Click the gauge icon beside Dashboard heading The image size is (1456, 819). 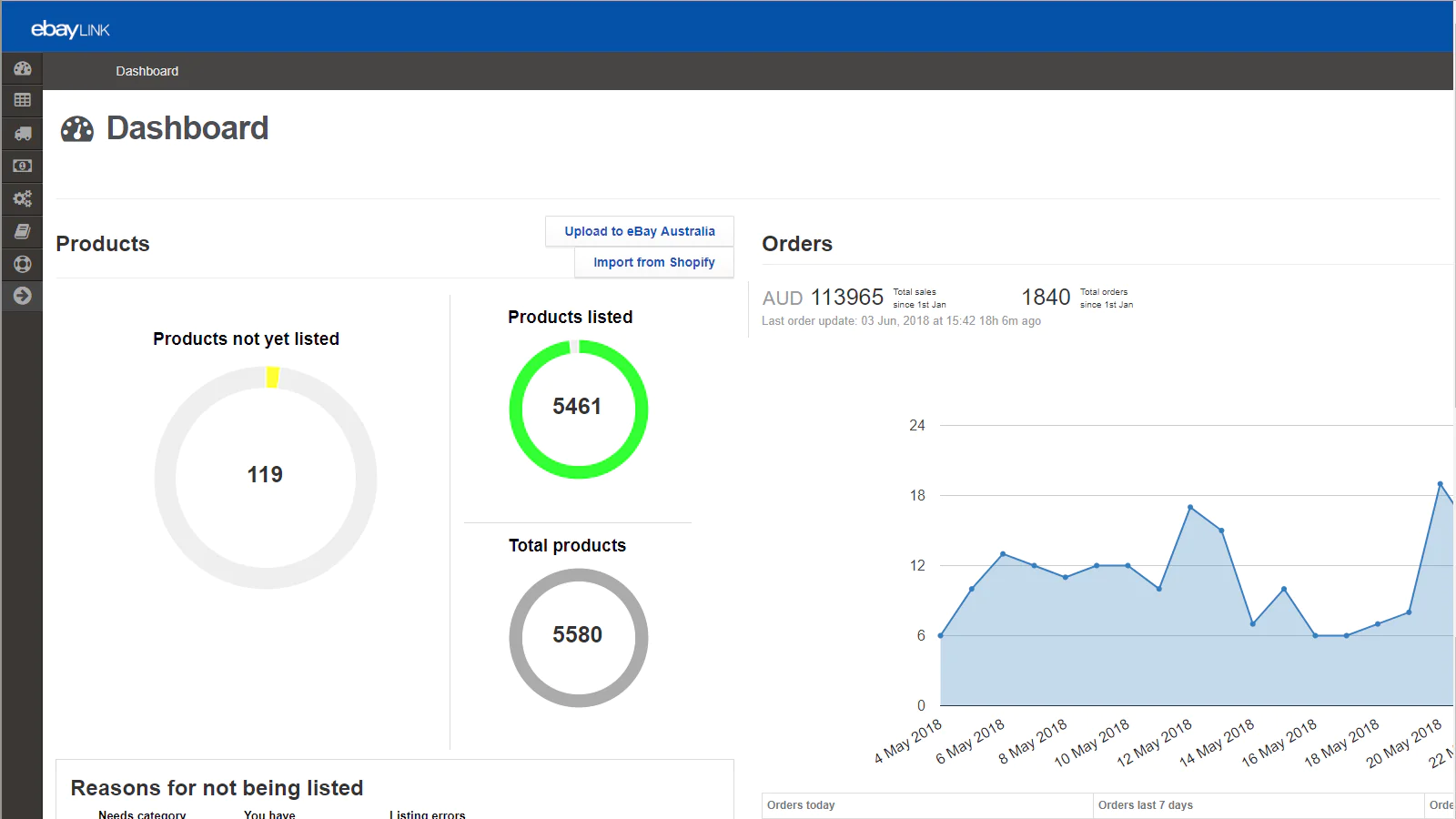click(x=77, y=129)
